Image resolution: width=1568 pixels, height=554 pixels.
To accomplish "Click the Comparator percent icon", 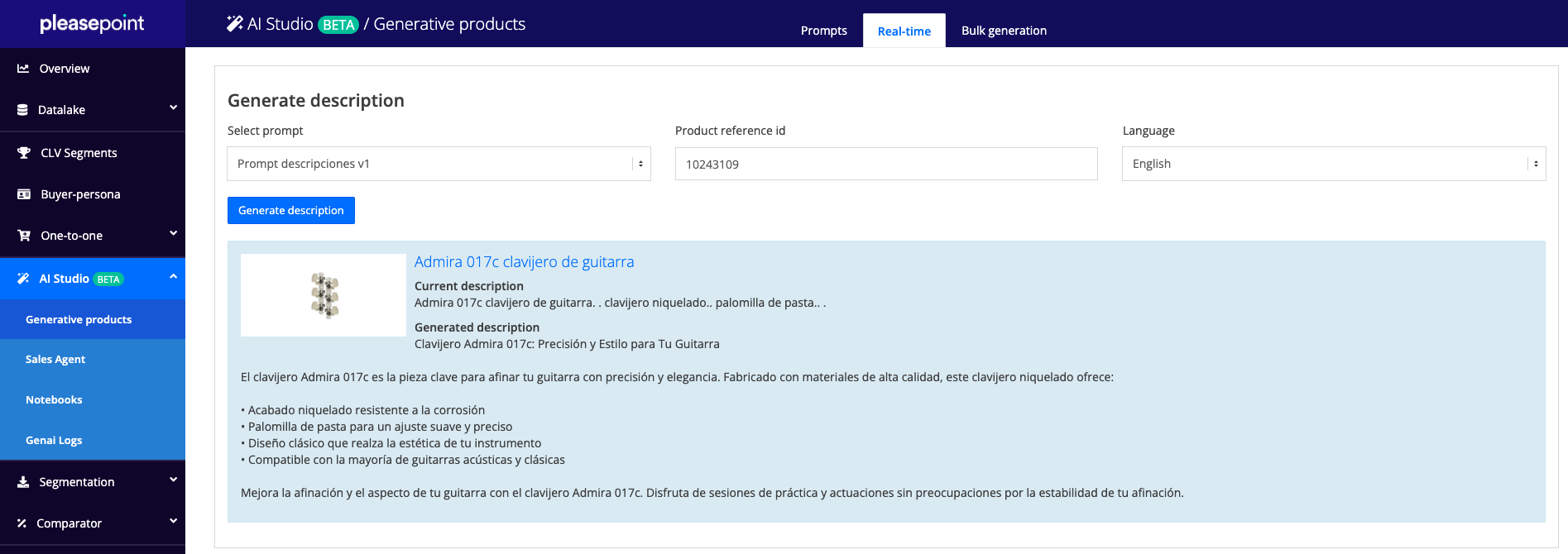I will click(x=22, y=523).
